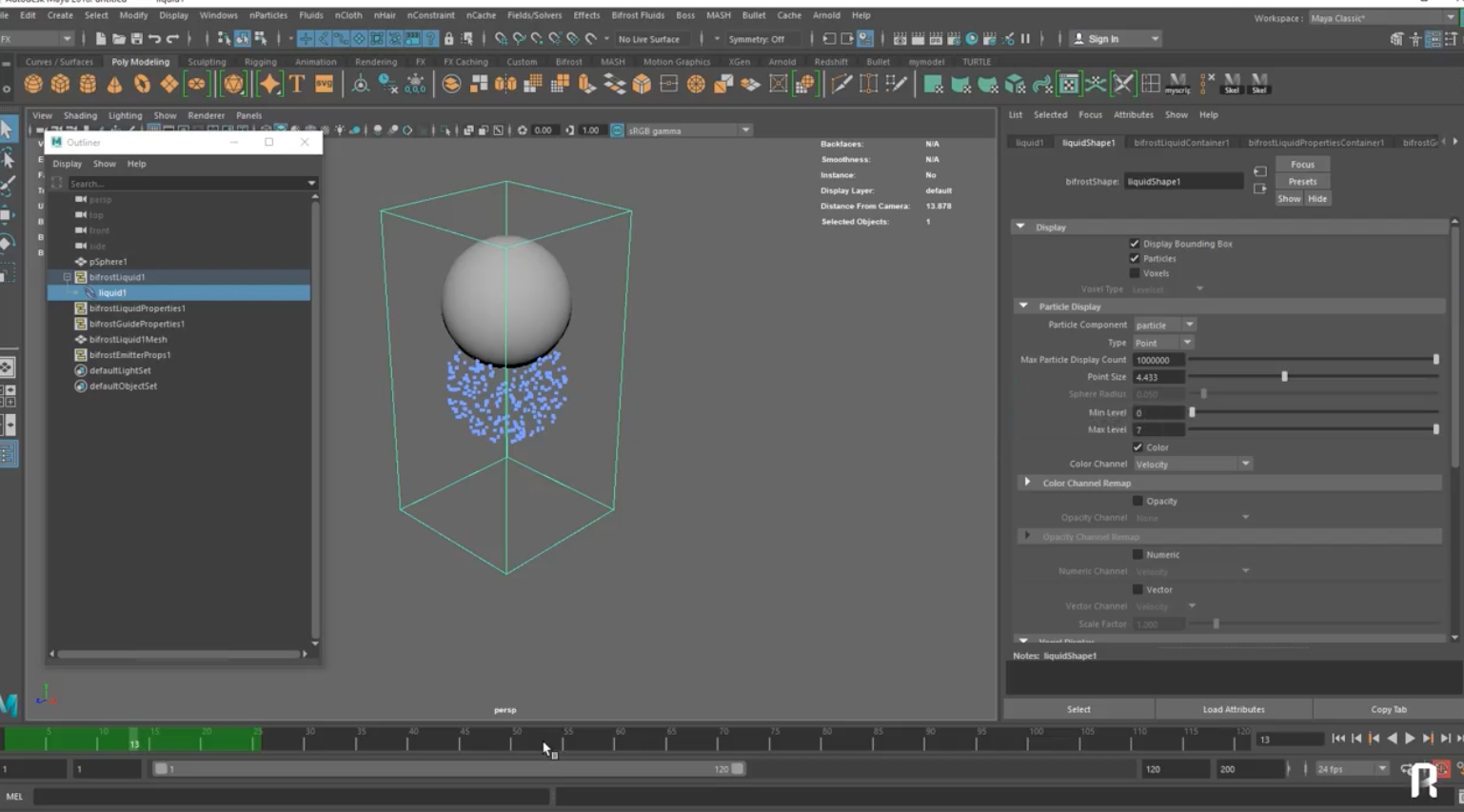The image size is (1464, 812).
Task: Switch to the Rigging shelf tab
Action: click(x=260, y=62)
